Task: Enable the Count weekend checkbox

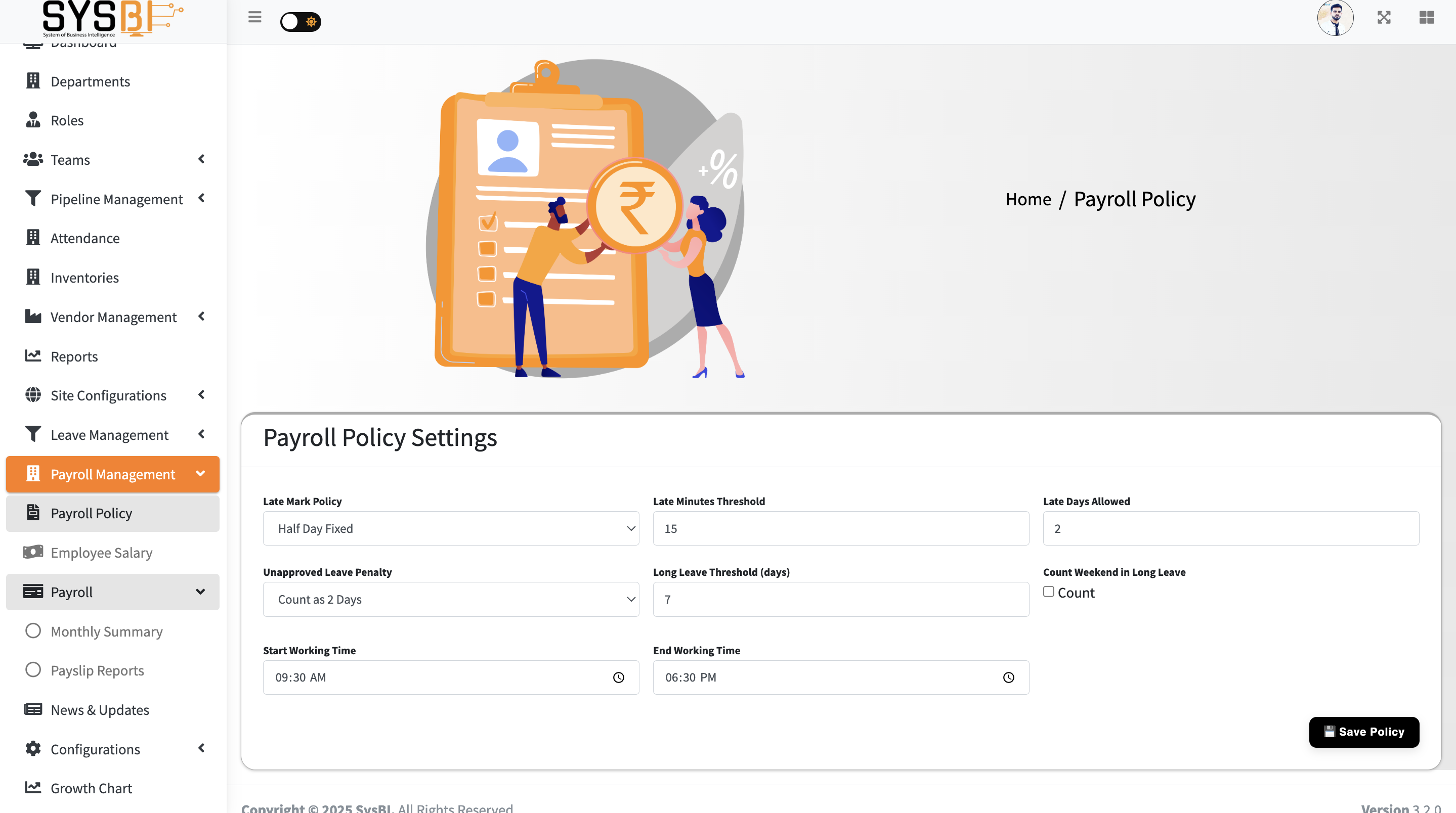Action: [x=1048, y=592]
